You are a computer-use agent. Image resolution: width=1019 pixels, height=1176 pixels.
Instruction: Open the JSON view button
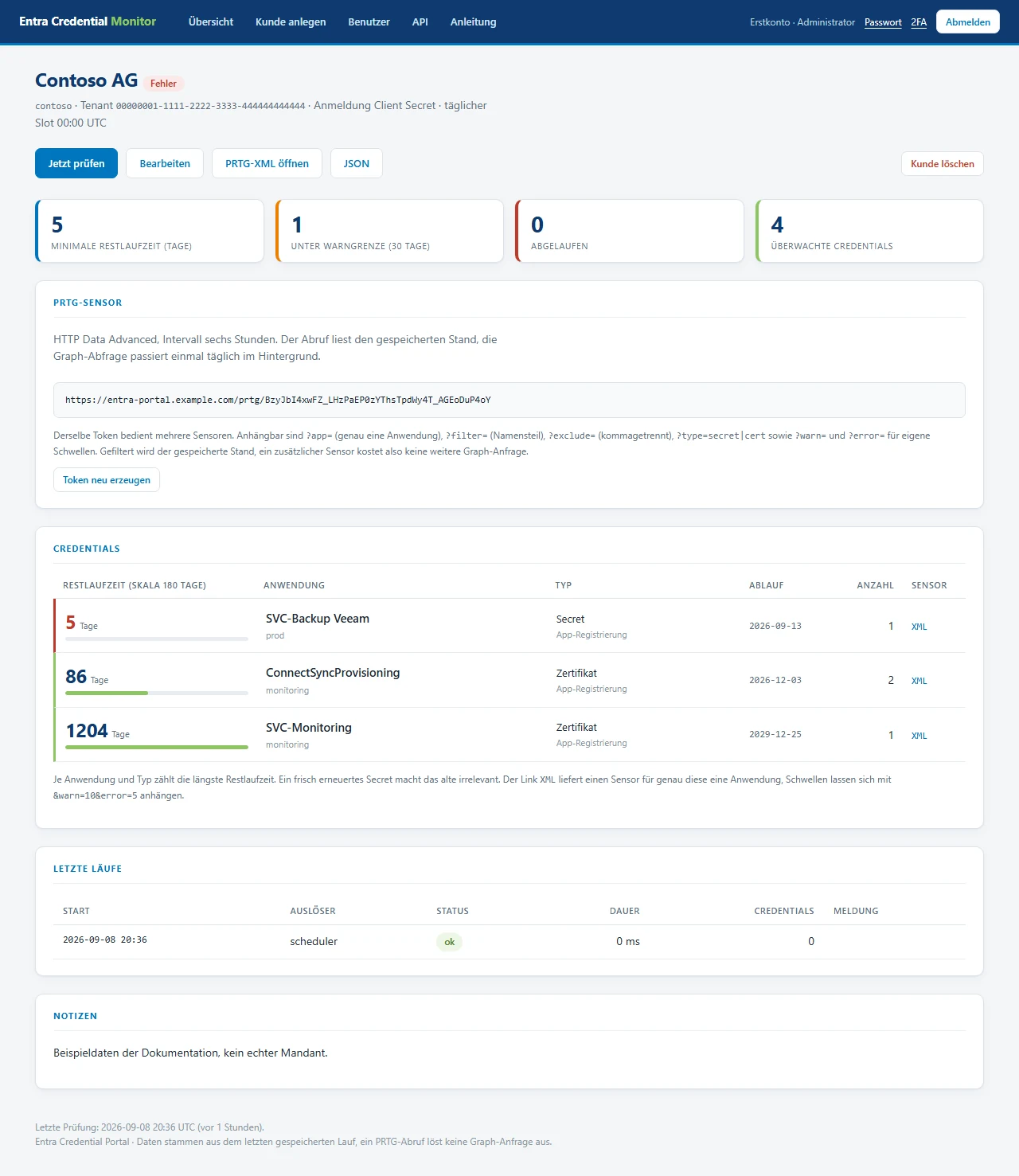357,163
